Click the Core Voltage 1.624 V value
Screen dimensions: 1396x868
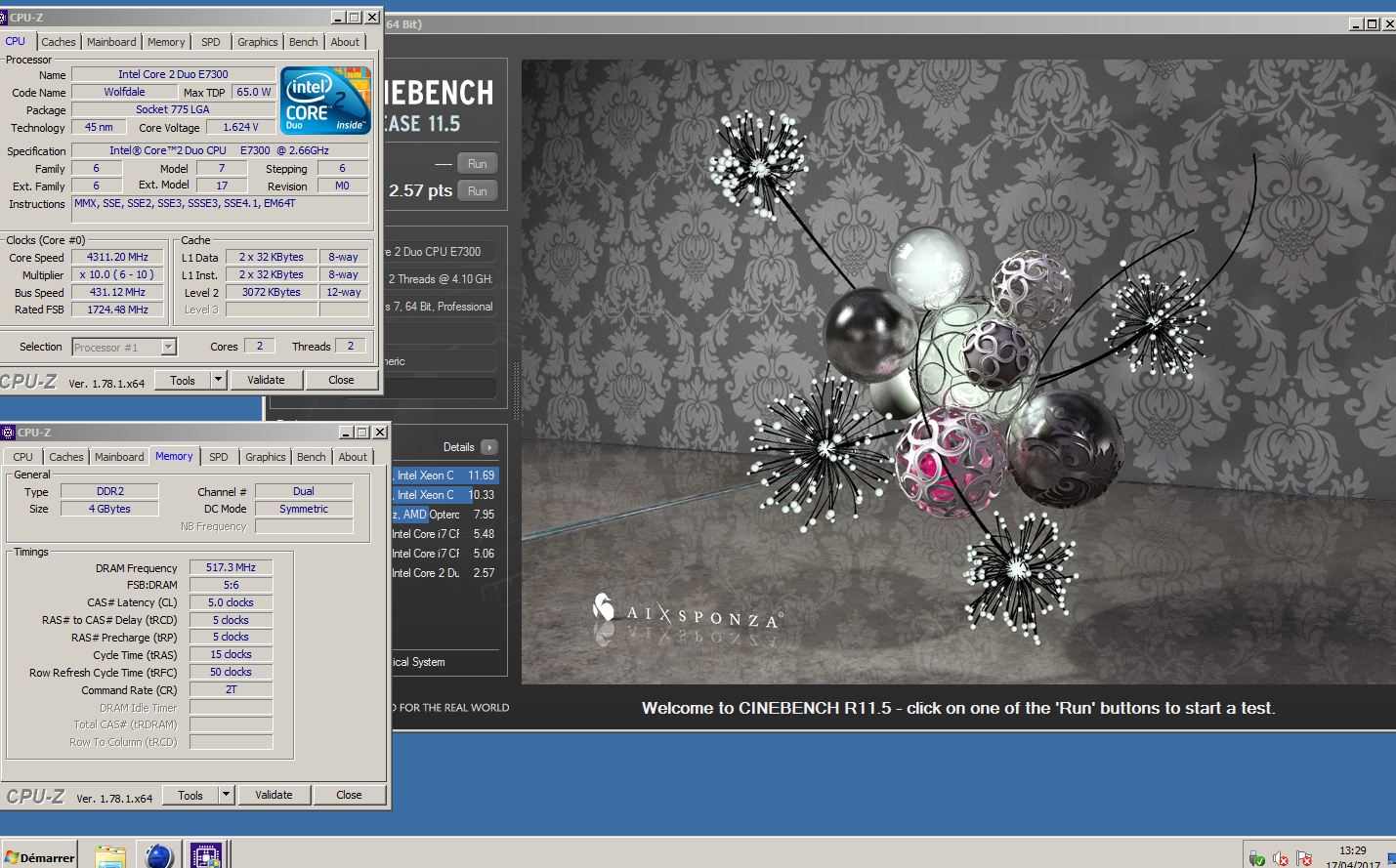pos(240,127)
